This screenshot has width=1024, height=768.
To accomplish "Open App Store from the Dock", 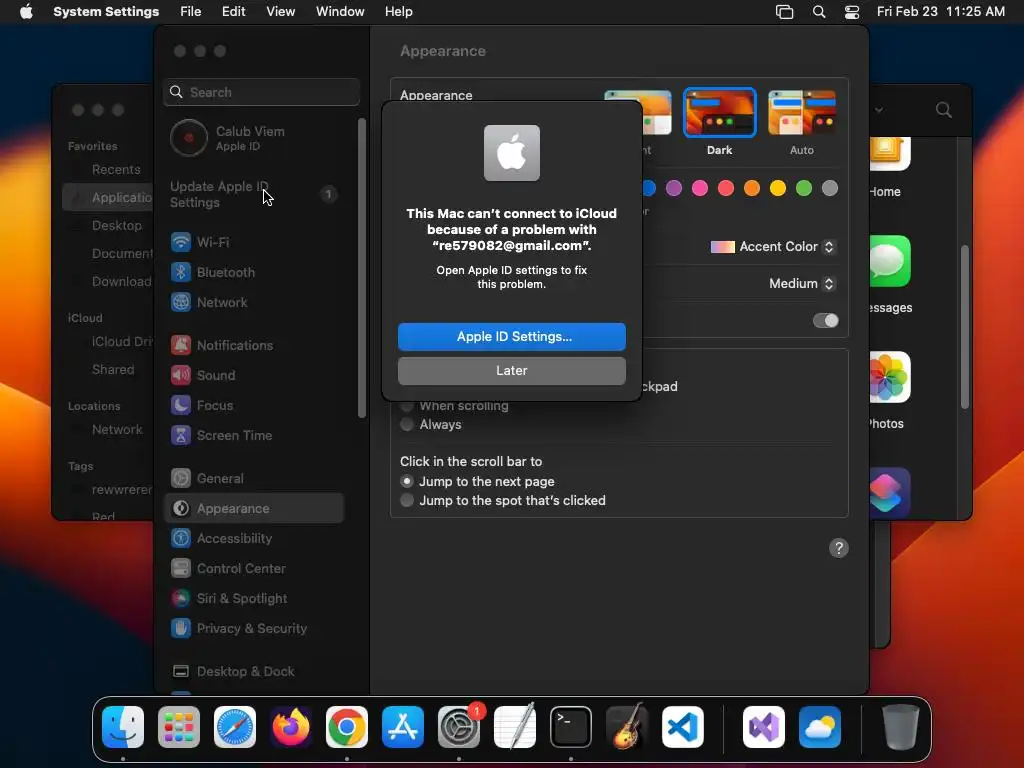I will [x=403, y=727].
